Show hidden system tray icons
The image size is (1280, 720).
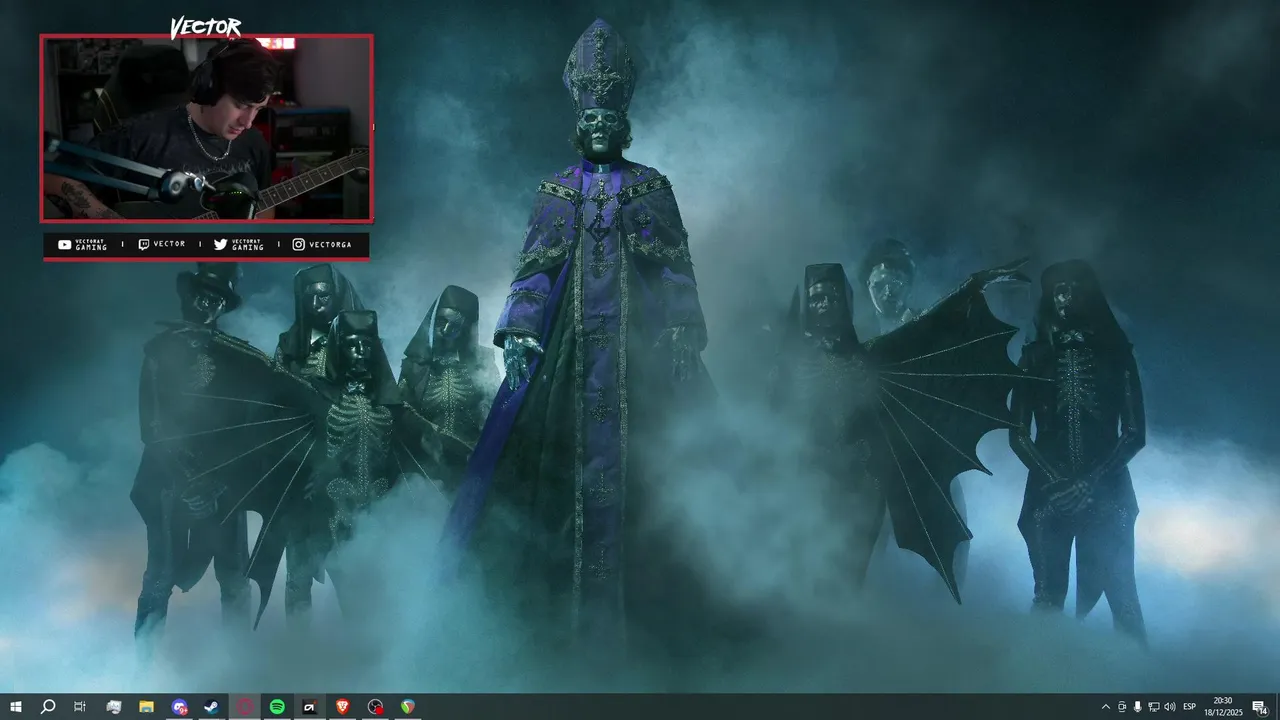pyautogui.click(x=1105, y=707)
